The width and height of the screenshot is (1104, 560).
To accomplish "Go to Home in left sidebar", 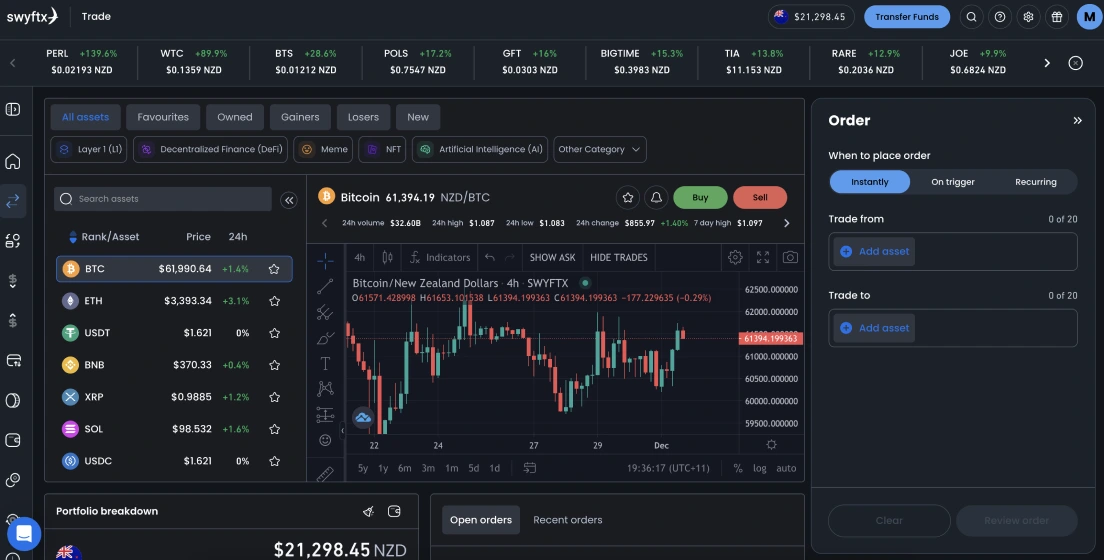I will pos(13,161).
